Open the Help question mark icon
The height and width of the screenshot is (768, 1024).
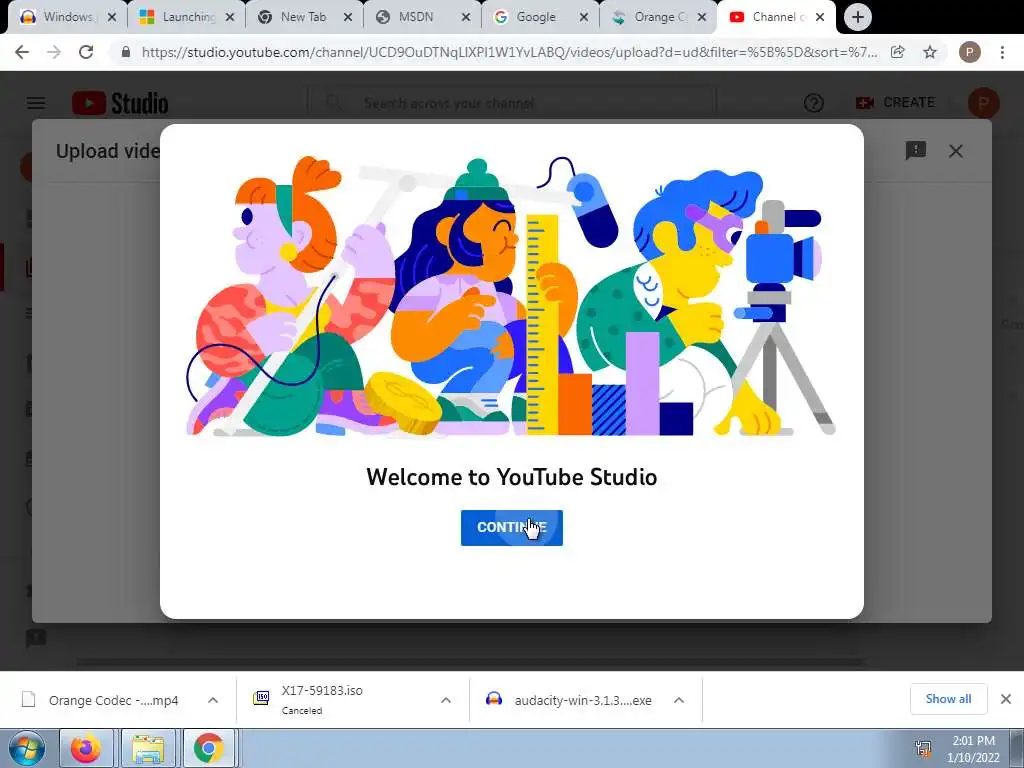coord(814,103)
